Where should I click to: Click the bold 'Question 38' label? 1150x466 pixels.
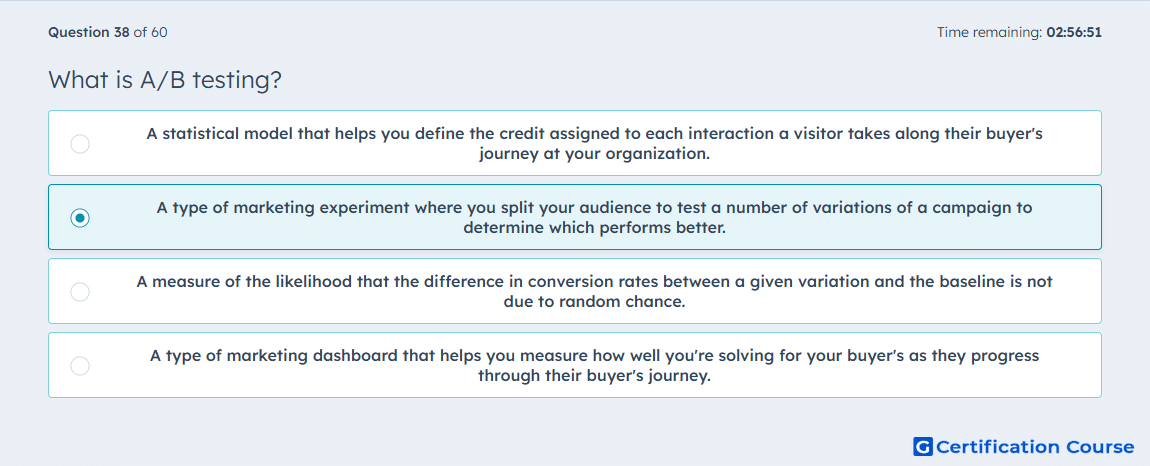pos(89,32)
